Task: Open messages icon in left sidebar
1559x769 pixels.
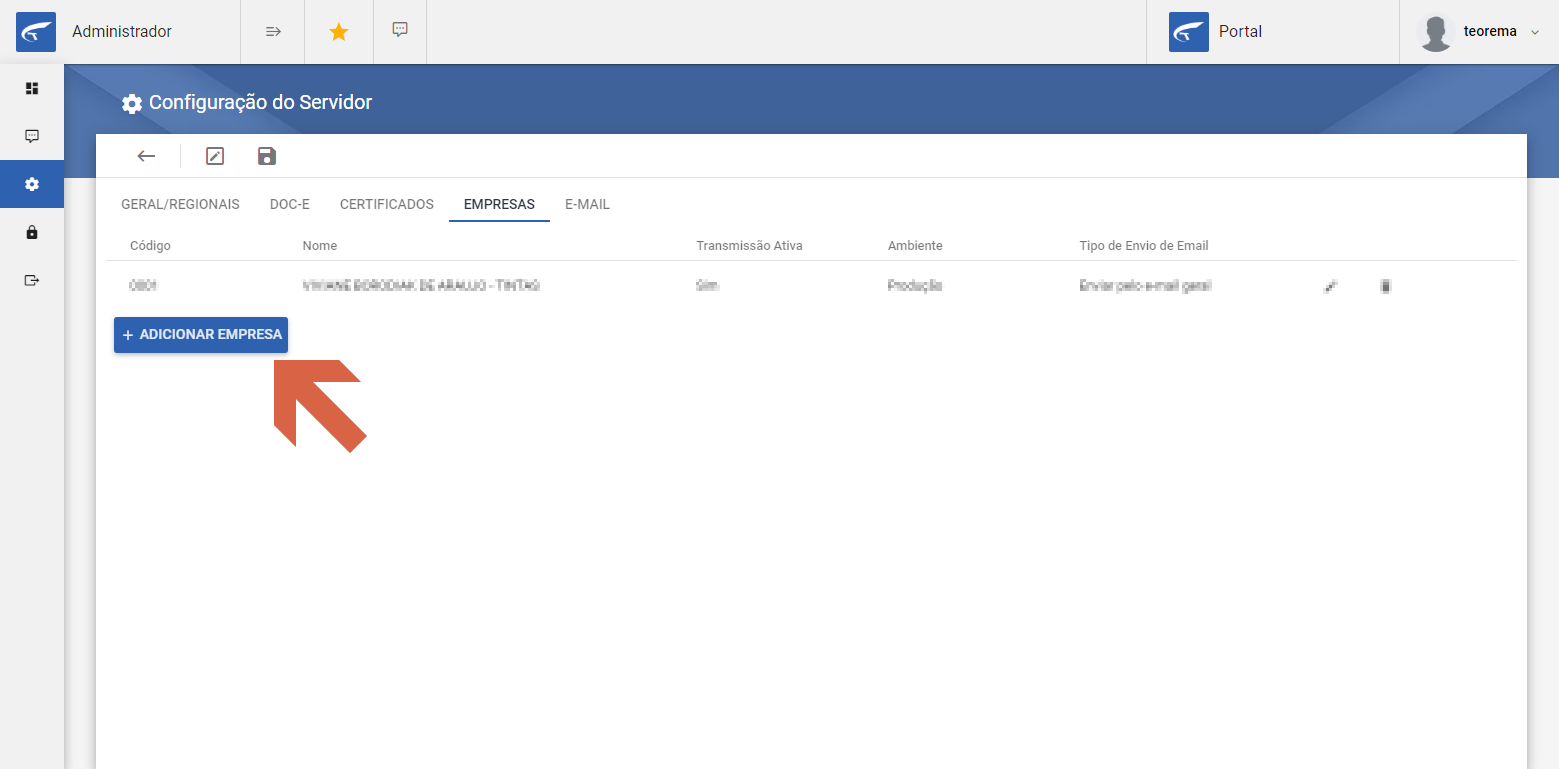Action: coord(32,136)
